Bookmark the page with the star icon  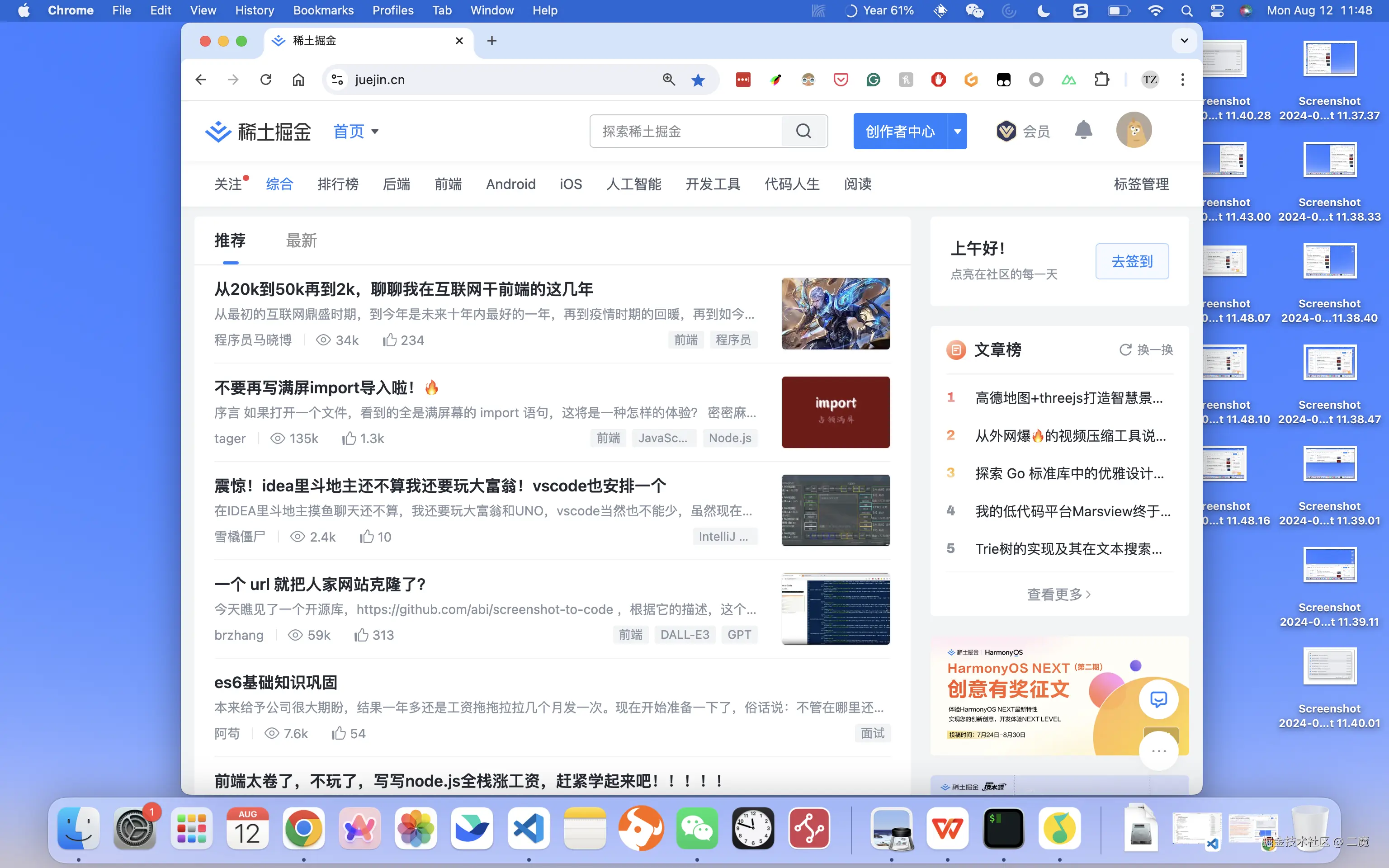[x=697, y=79]
